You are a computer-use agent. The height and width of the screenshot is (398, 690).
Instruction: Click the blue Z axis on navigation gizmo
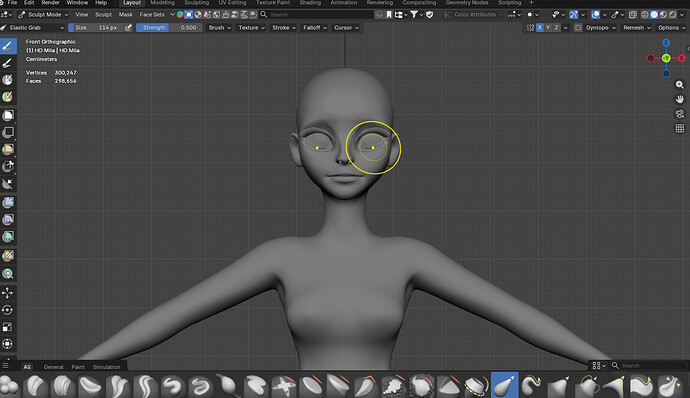[x=666, y=43]
